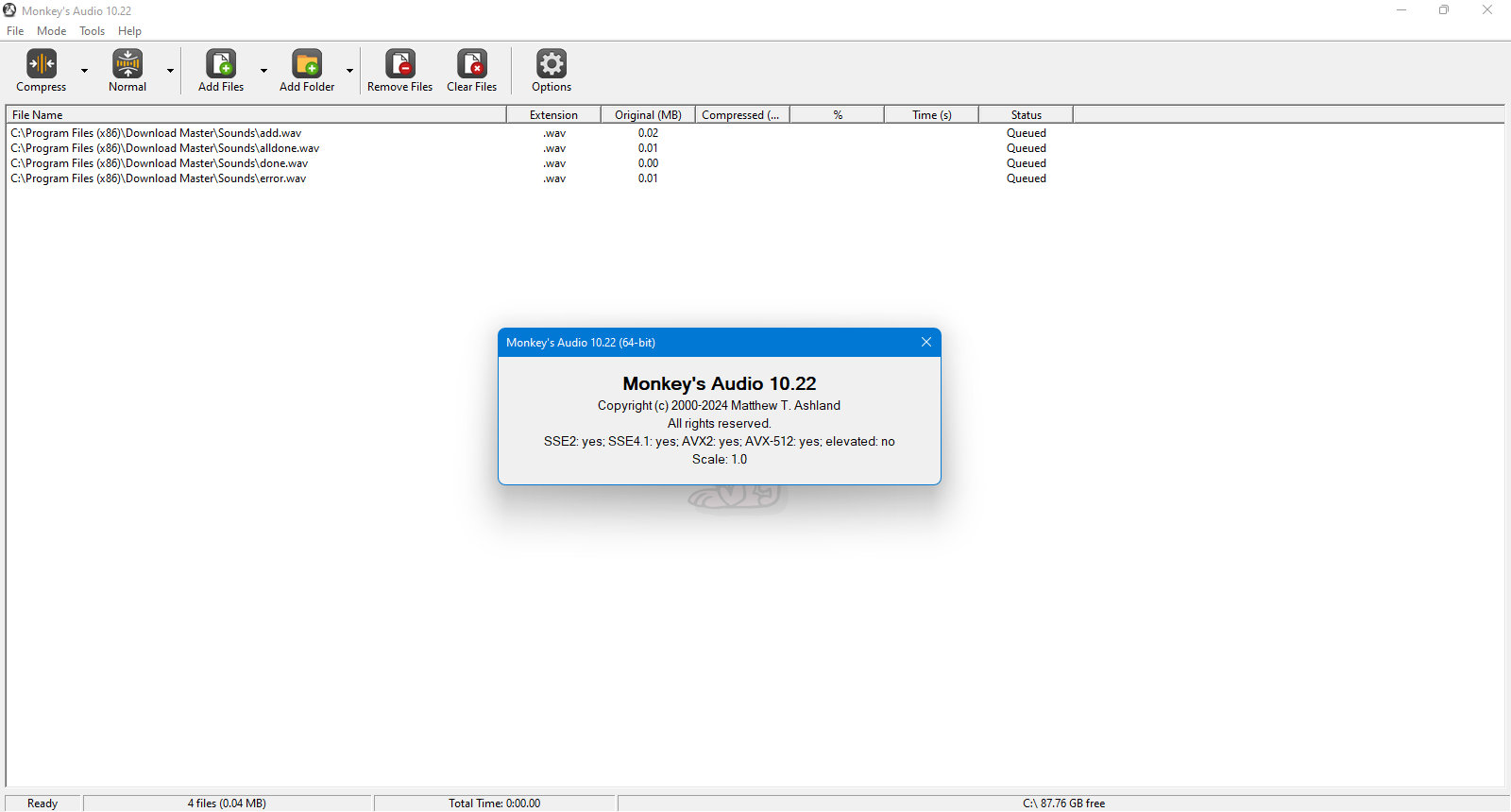Click the .wav extension of add.wav
Viewport: 1511px width, 812px height.
[554, 133]
